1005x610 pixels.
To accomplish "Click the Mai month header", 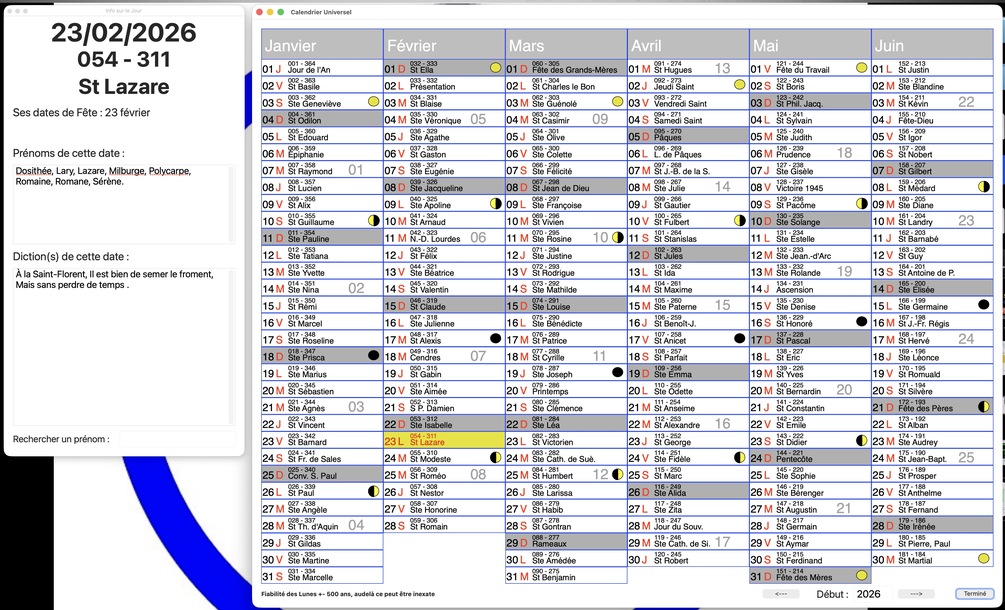I will (x=810, y=44).
